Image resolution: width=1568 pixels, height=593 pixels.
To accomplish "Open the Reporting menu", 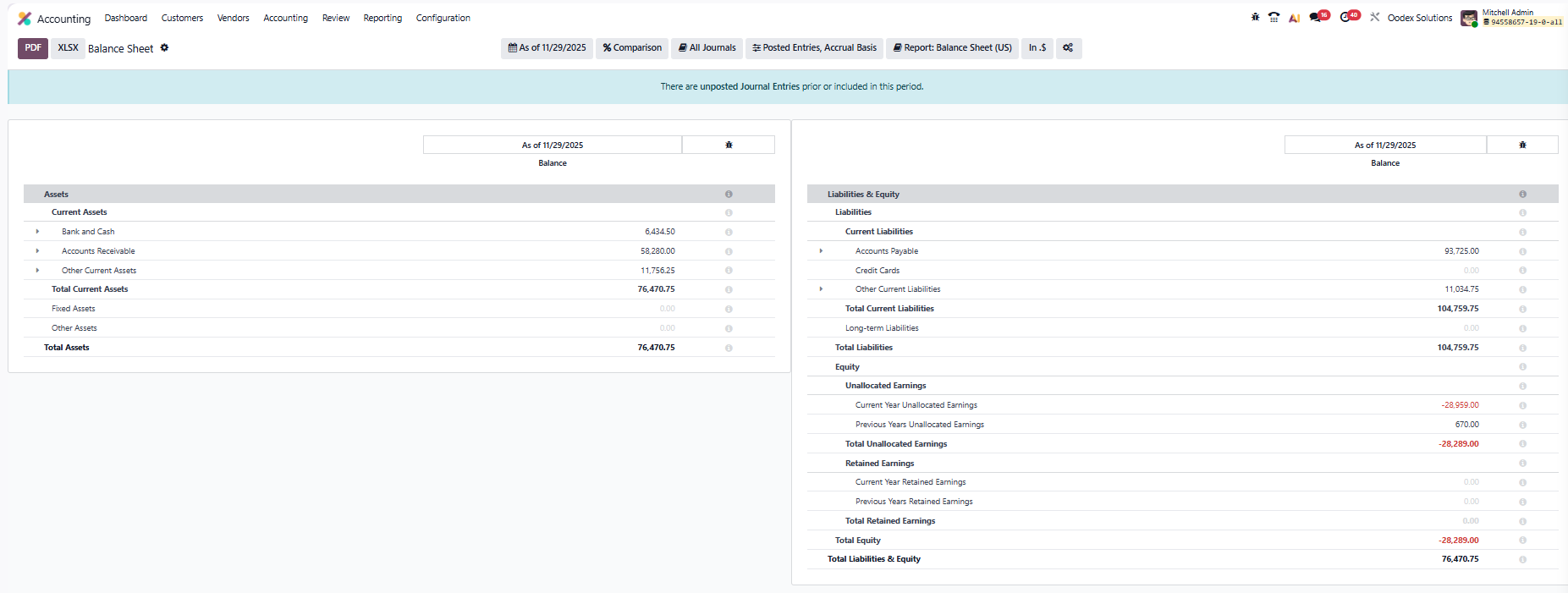I will (382, 18).
